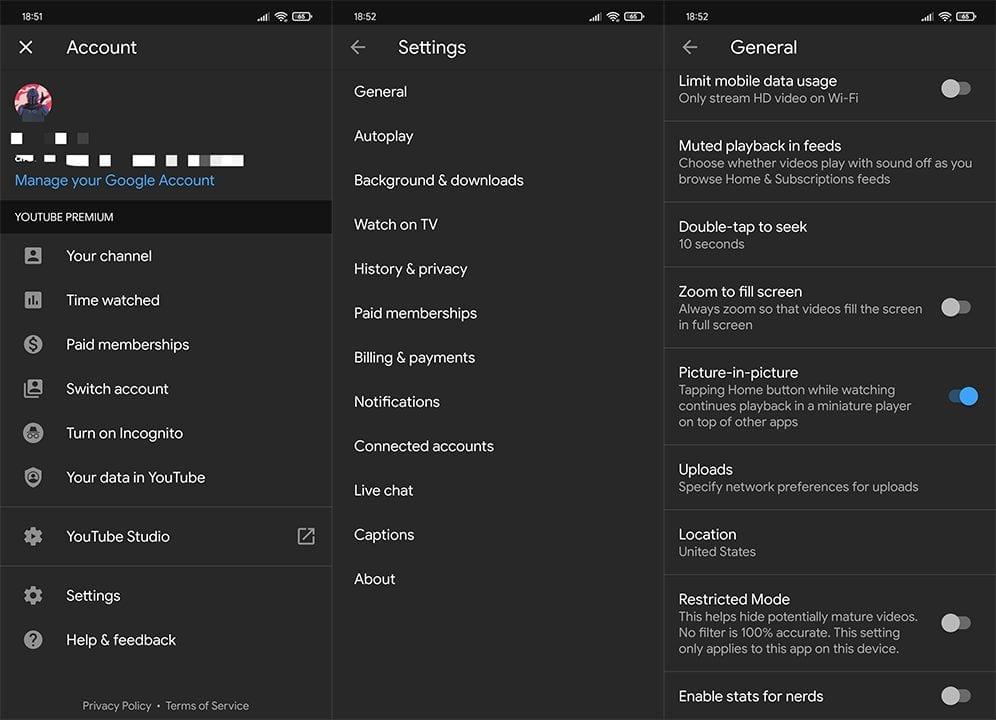Toggle Zoom to fill screen switch
This screenshot has width=996, height=720.
(x=956, y=308)
